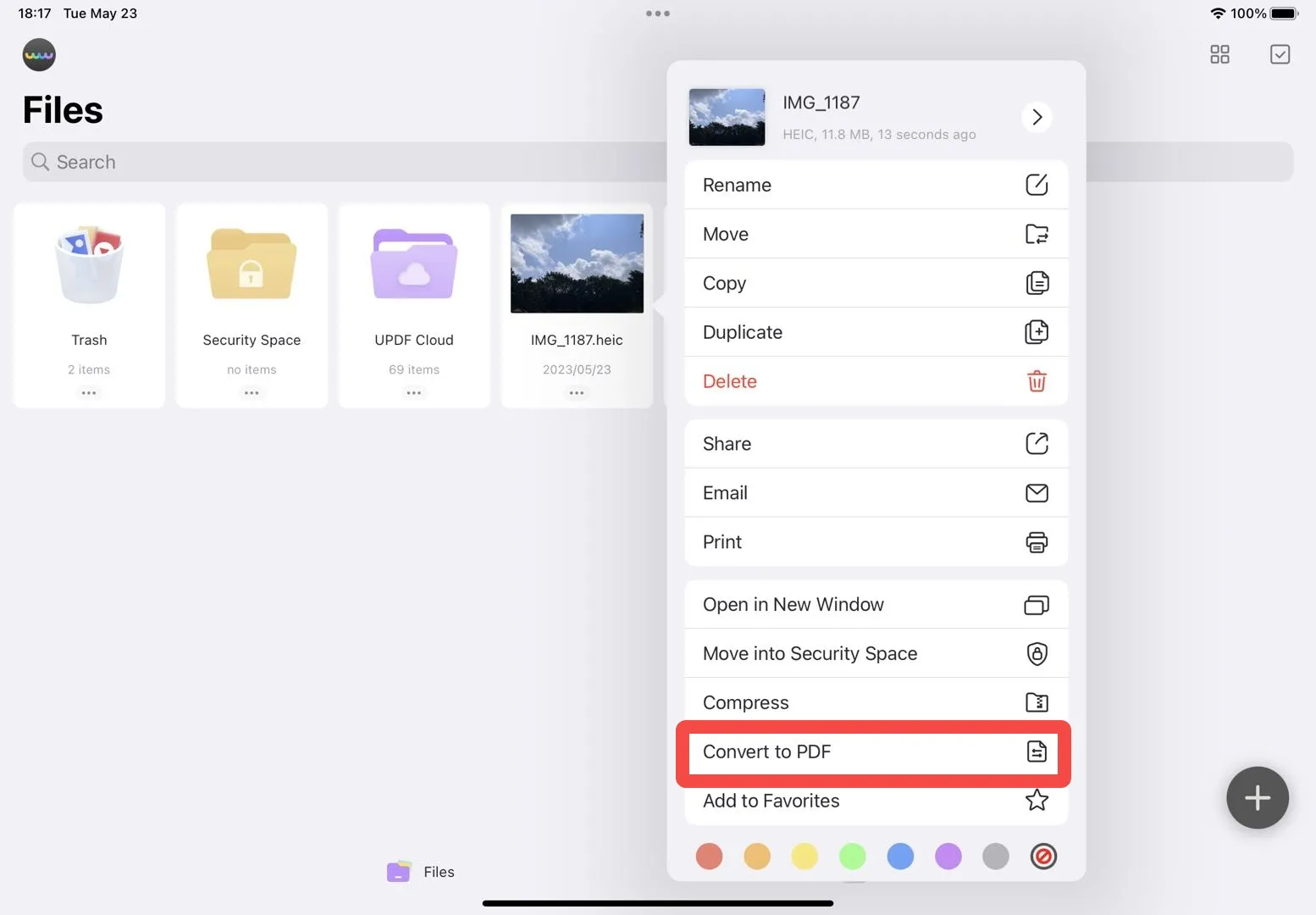1316x915 pixels.
Task: Apply the orange color tag
Action: 757,857
